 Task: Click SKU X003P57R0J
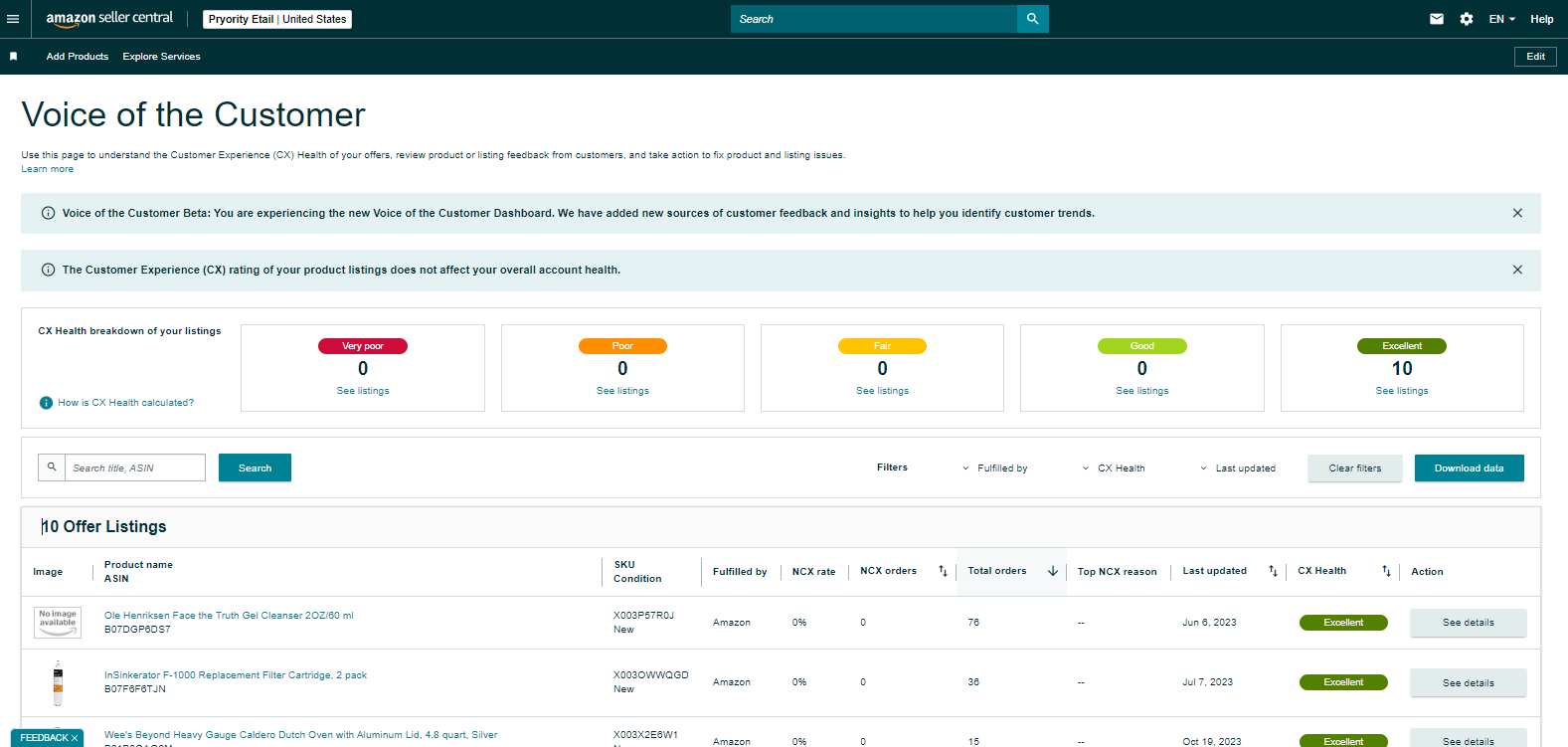[x=643, y=616]
